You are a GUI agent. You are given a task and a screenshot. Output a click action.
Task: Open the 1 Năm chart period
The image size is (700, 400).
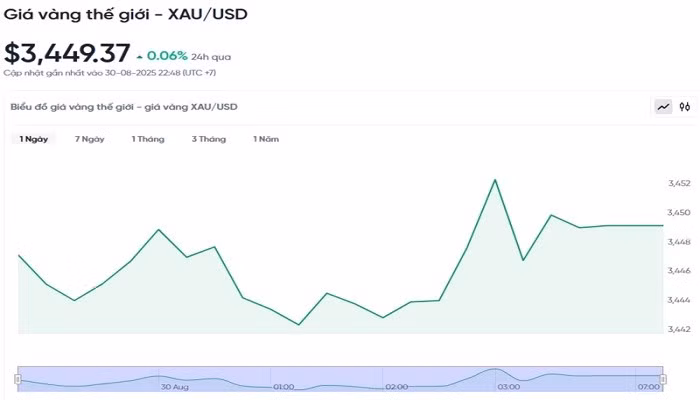coord(266,139)
